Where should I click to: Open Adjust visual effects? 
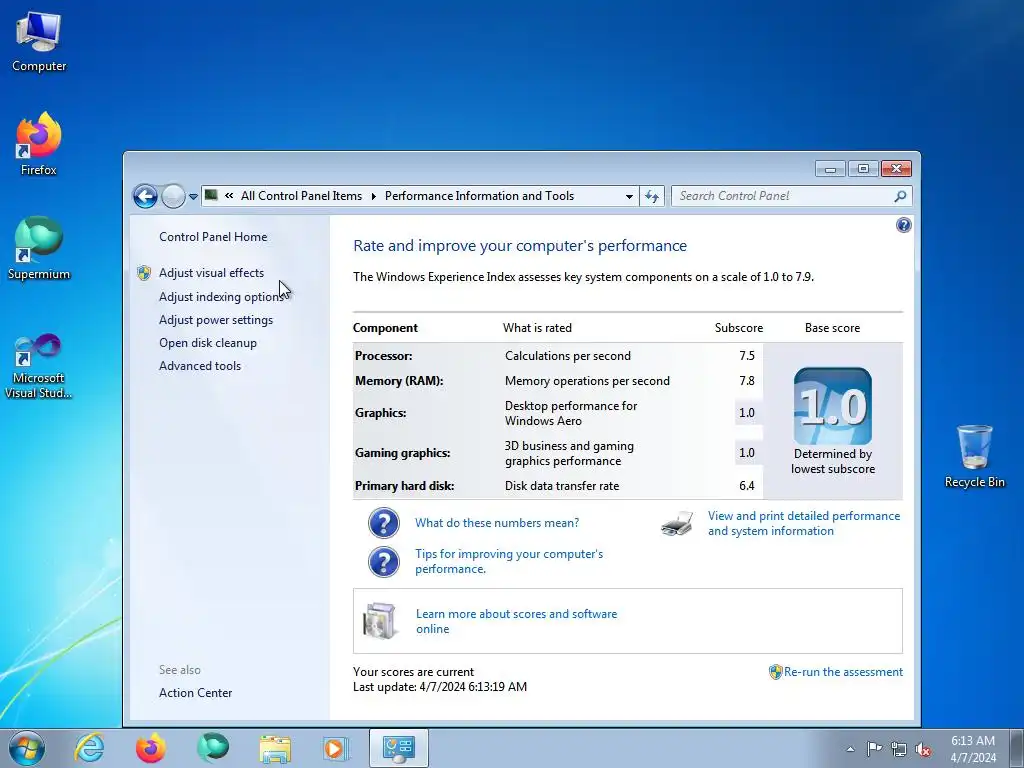tap(212, 273)
